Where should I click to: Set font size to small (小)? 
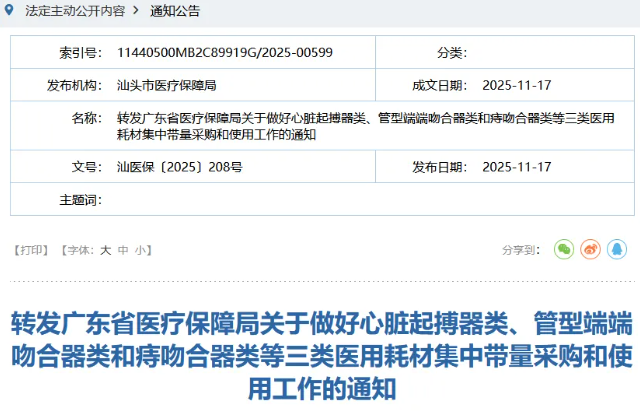coord(141,250)
